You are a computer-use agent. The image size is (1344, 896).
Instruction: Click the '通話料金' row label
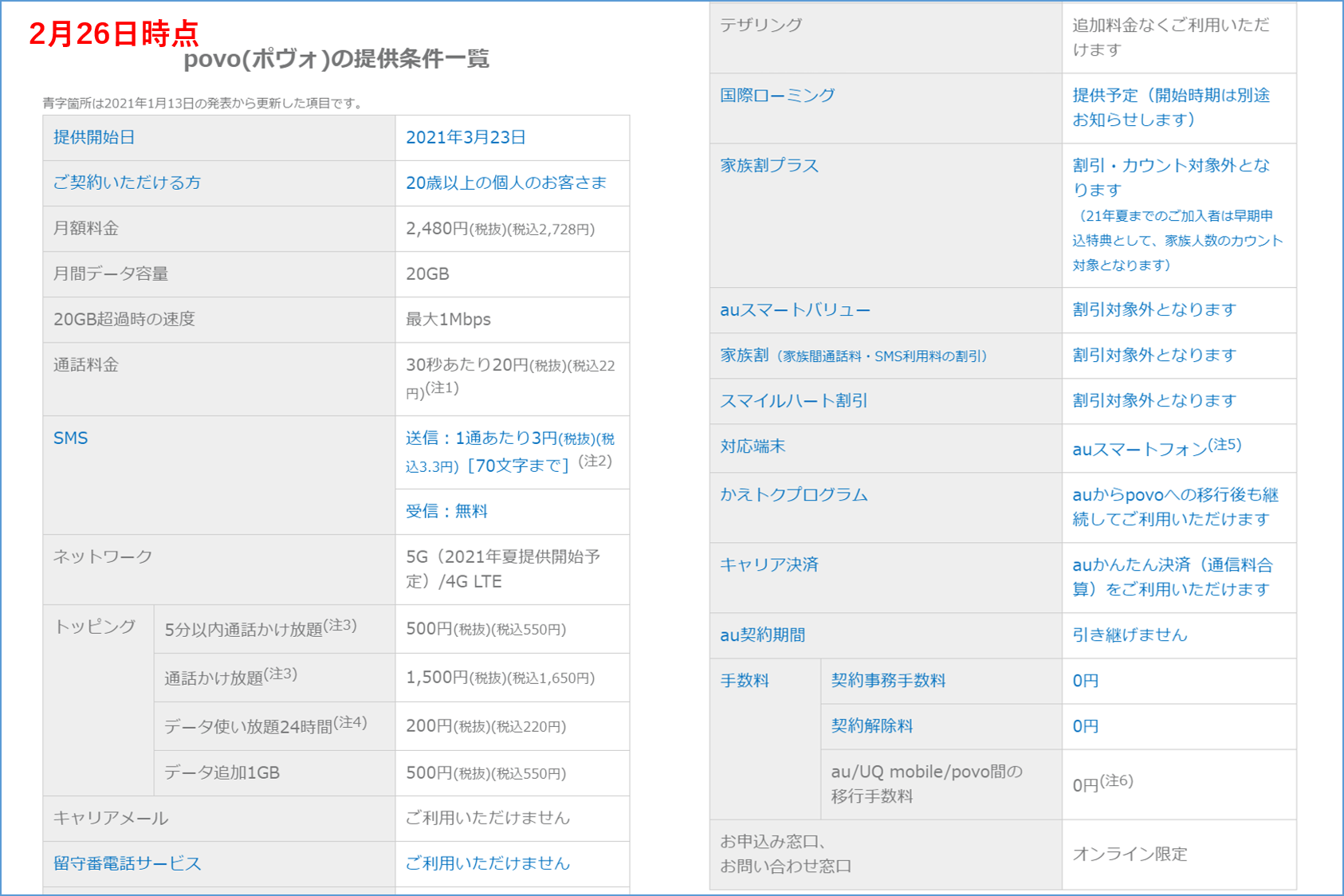(86, 364)
